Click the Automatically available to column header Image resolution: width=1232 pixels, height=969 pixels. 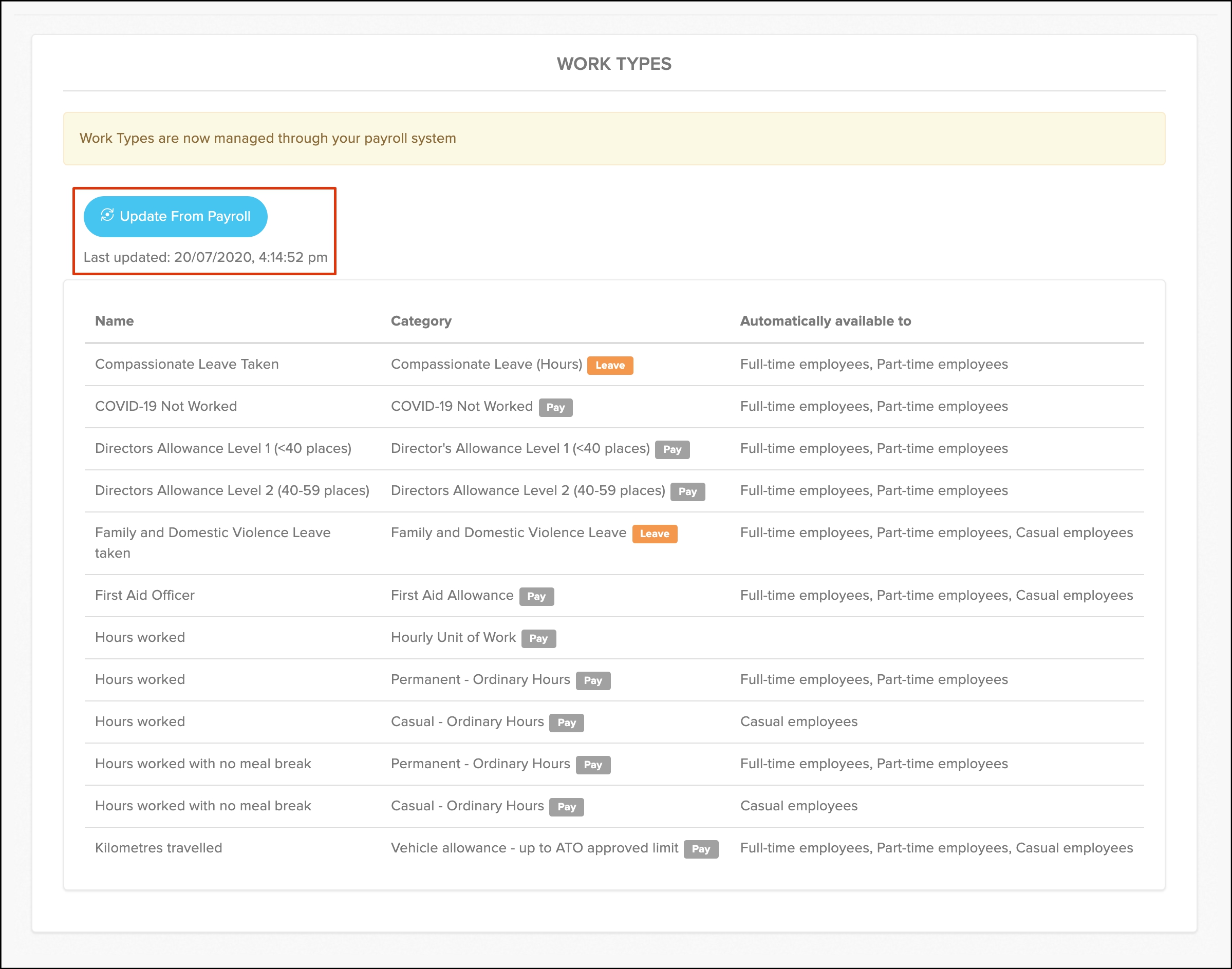click(826, 321)
